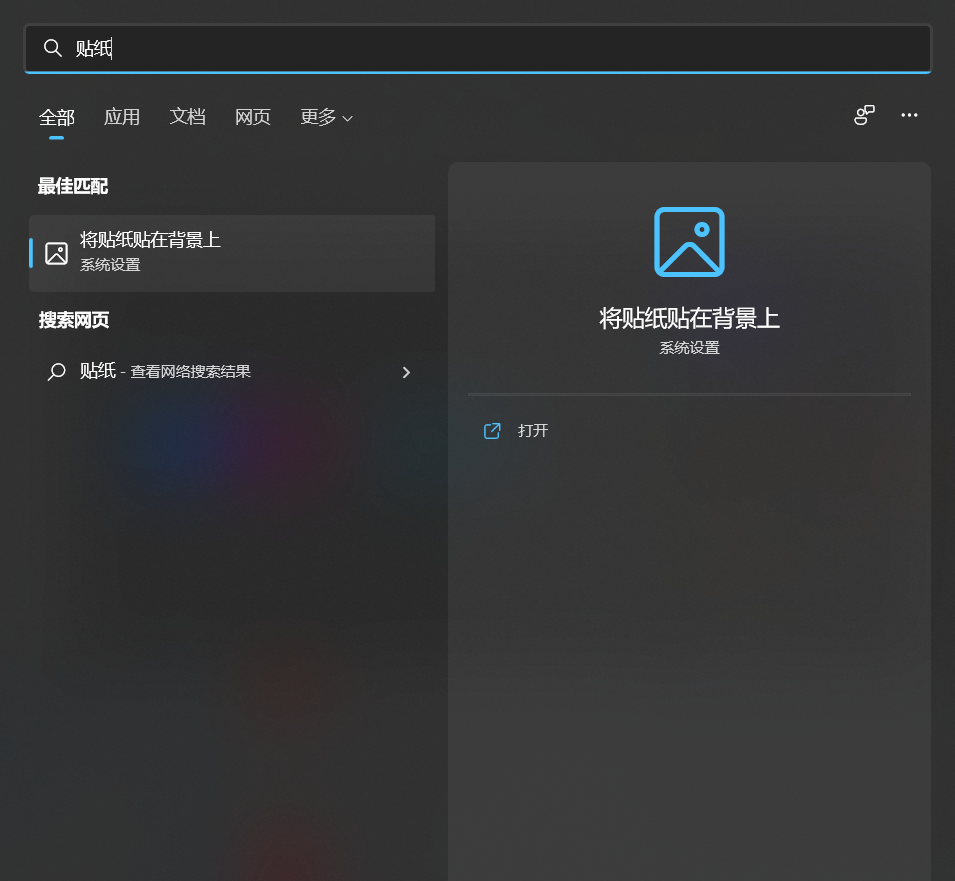Screen dimensions: 955x881
Task: Click the magnifier icon beside 贴纸 web suggestion
Action: click(x=56, y=371)
